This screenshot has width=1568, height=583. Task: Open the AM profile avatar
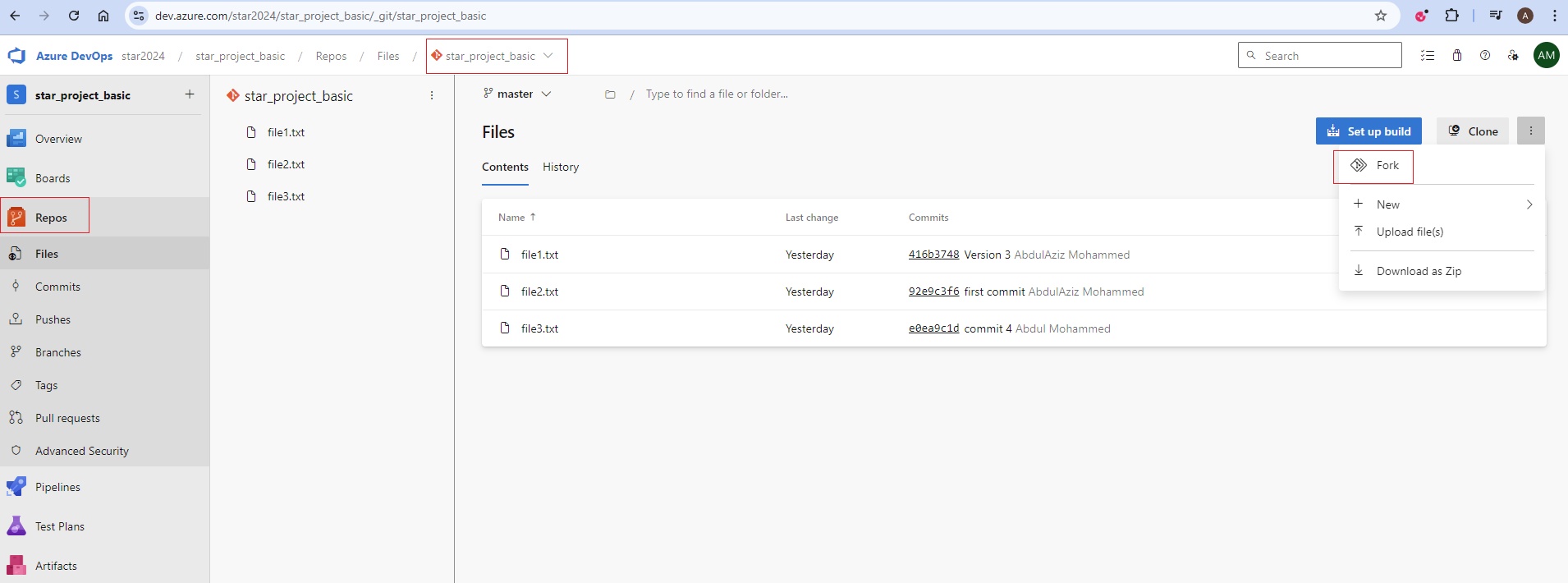click(1547, 56)
